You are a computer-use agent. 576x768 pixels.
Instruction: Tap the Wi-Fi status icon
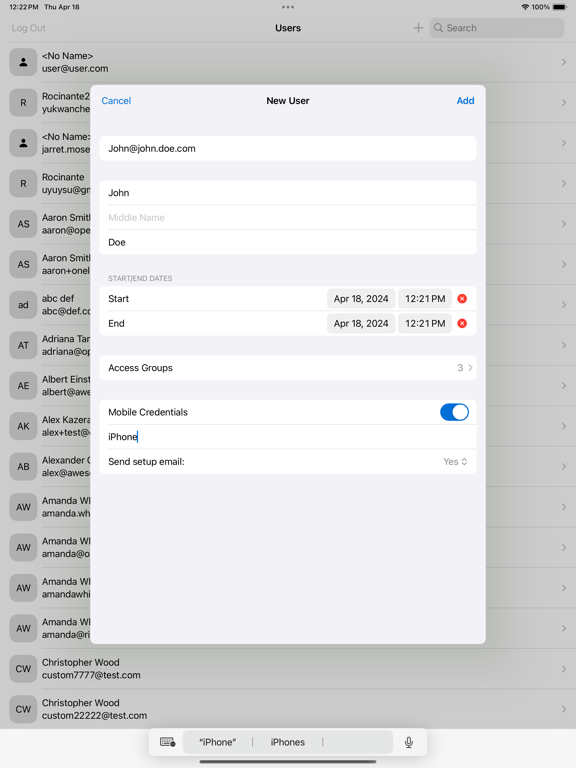tap(525, 7)
